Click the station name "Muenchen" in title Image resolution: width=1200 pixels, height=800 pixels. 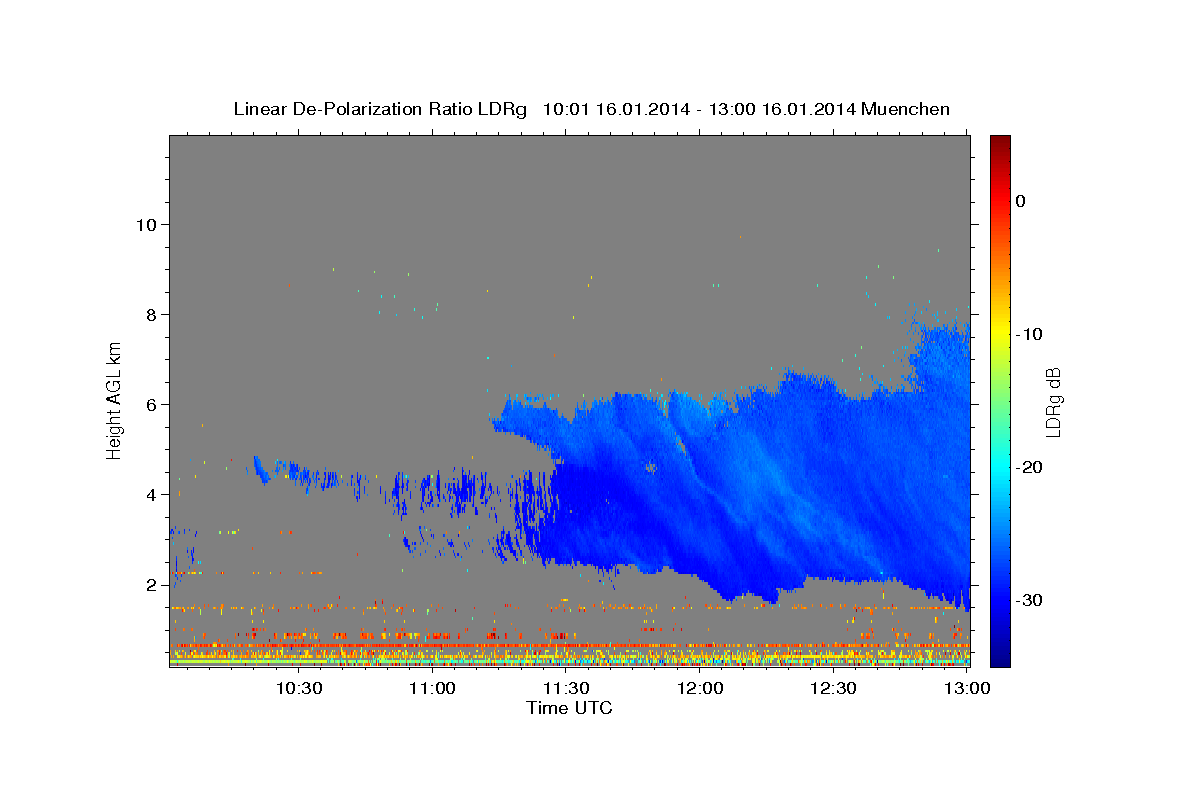pyautogui.click(x=906, y=109)
